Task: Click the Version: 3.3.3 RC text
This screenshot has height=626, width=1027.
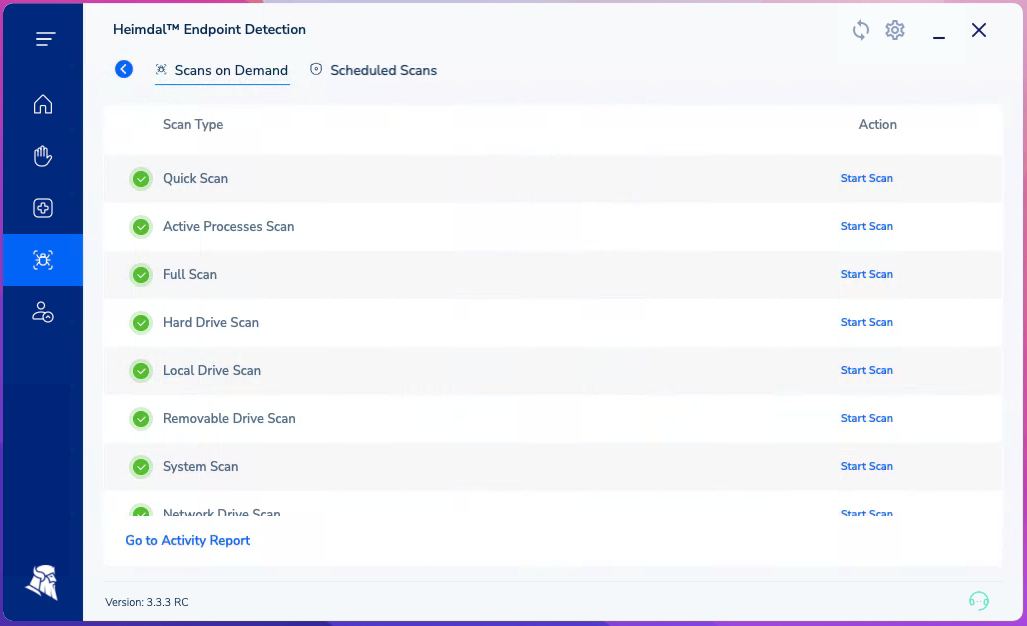Action: point(147,602)
